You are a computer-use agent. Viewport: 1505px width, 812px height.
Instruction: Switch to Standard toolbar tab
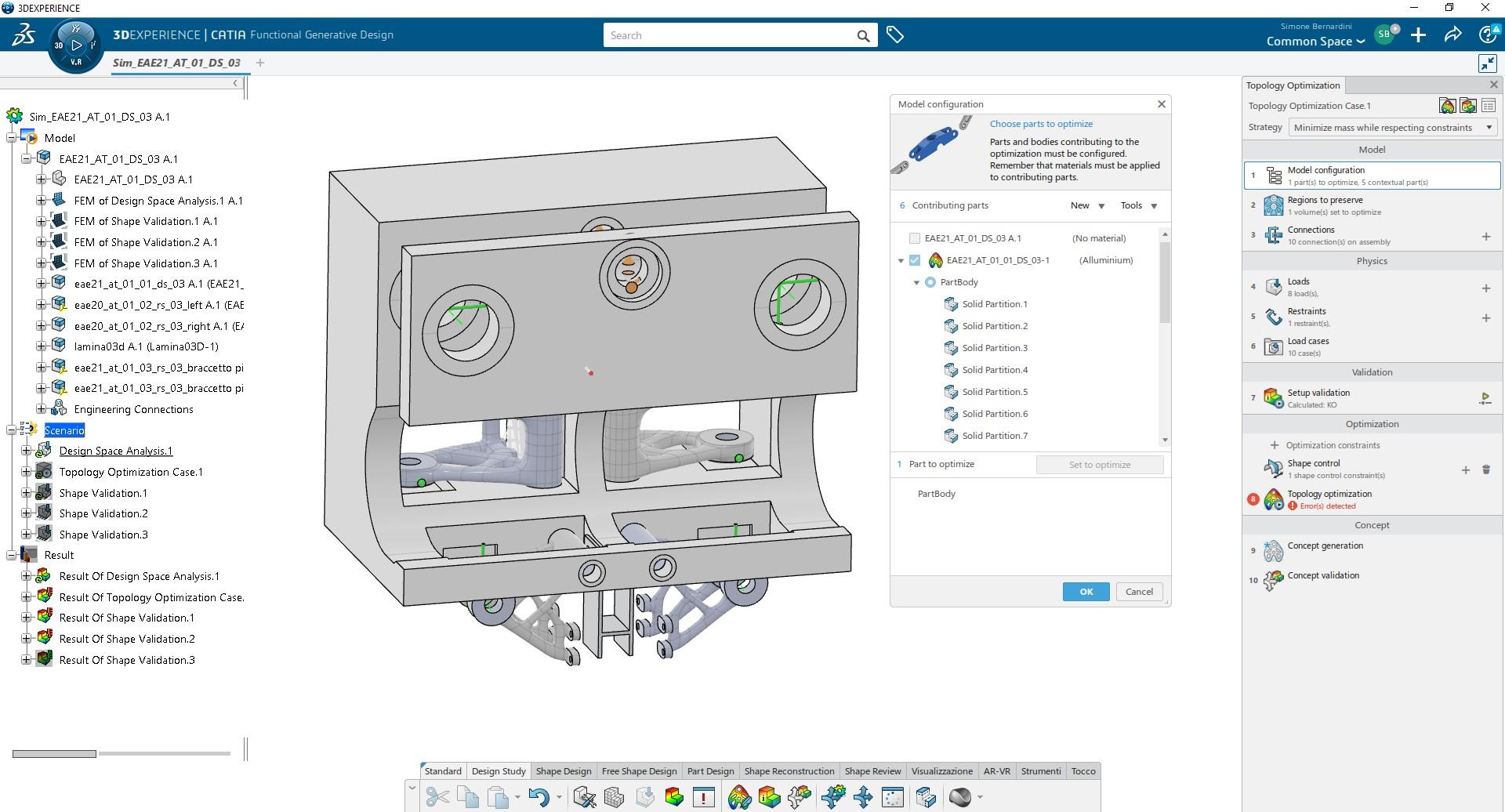pyautogui.click(x=443, y=771)
